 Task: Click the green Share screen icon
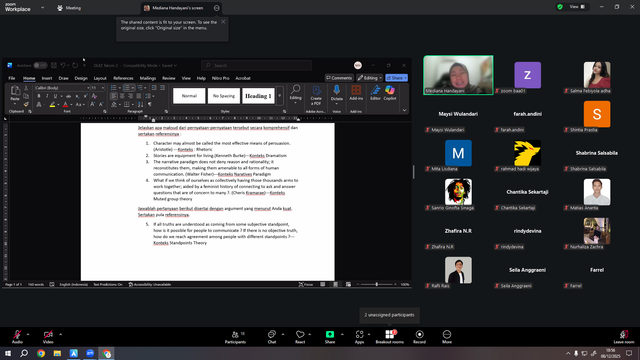coord(330,335)
